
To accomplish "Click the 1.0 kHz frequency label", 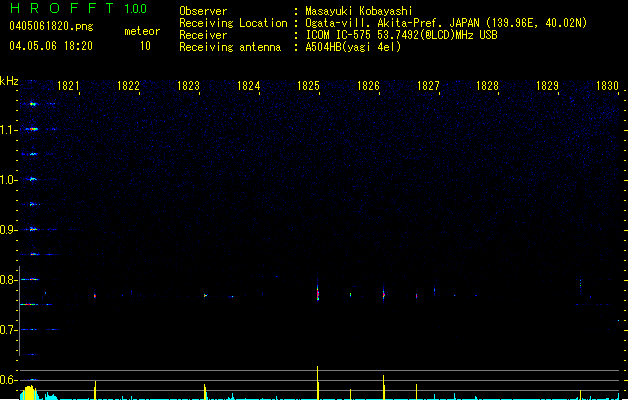I will 9,180.
